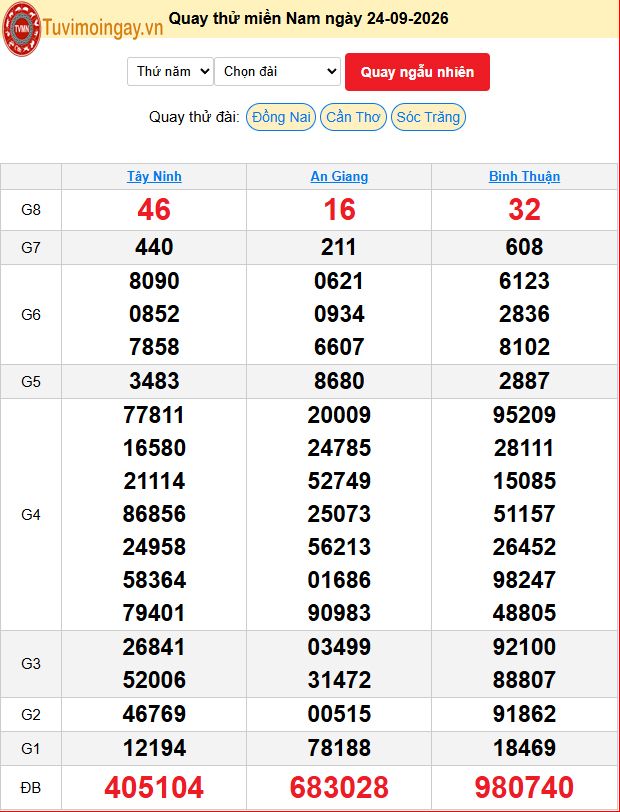Click the Tuvimoingay.vn site name text
The width and height of the screenshot is (620, 812).
coord(103,27)
